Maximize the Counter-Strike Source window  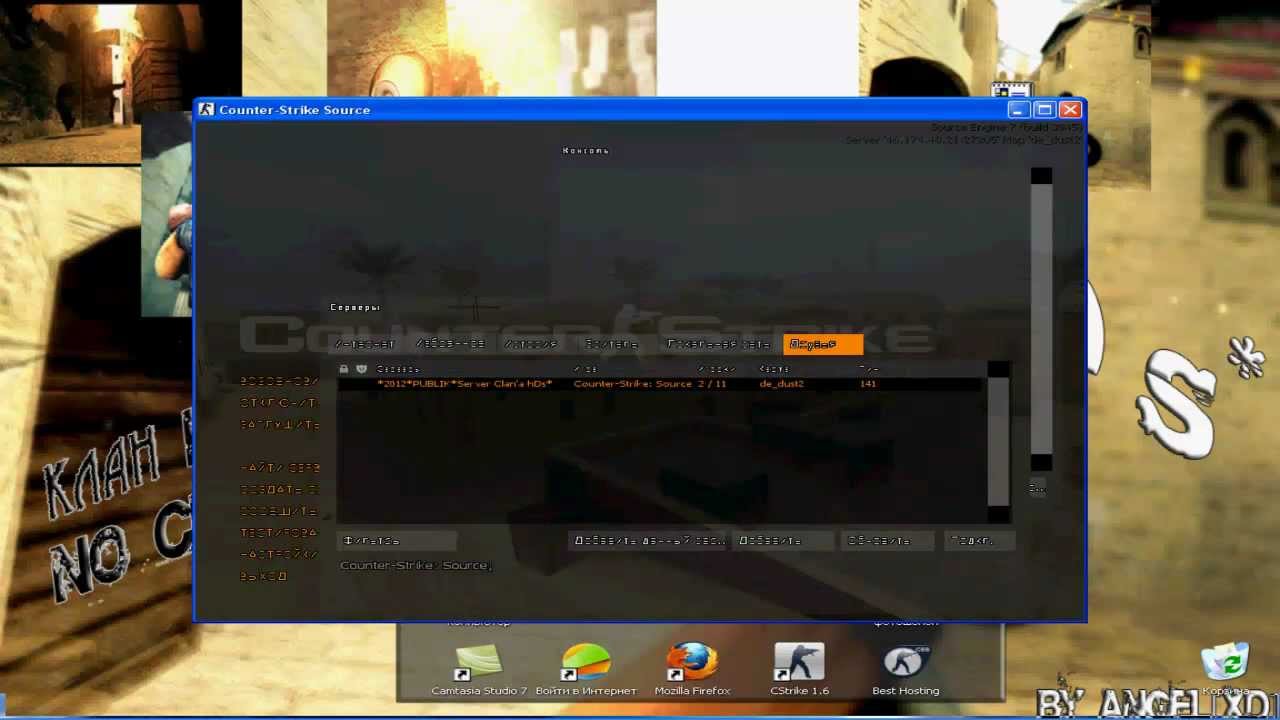point(1044,110)
